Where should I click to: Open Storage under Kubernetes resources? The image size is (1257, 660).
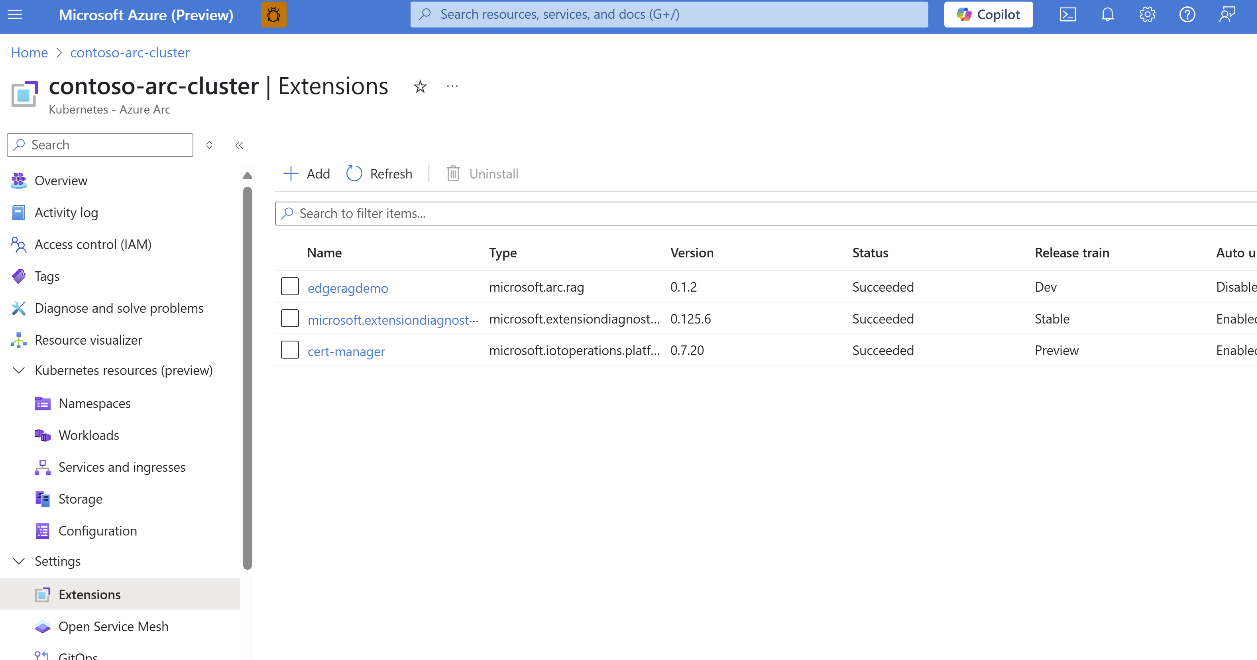coord(80,500)
